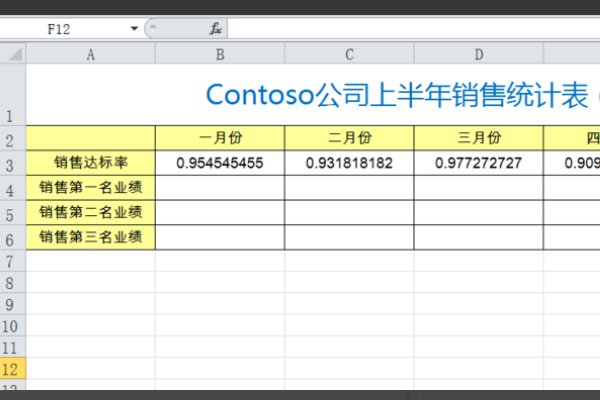Select row 1 header
This screenshot has width=600, height=400.
[13, 95]
